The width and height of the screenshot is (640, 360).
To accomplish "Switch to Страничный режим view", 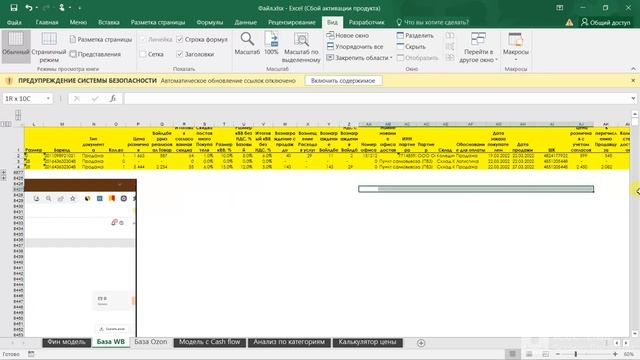I will [x=49, y=47].
